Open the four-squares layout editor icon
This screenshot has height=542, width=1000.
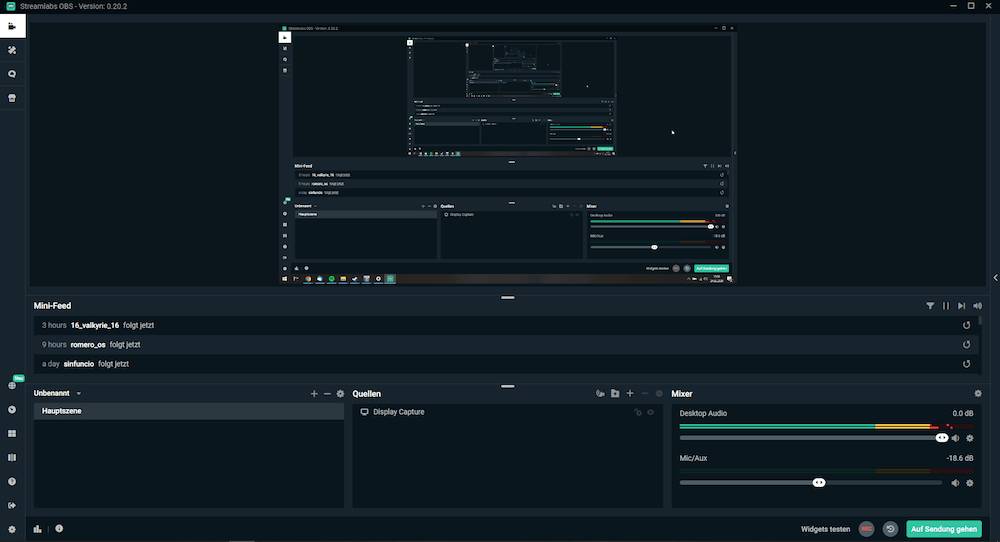[12, 434]
